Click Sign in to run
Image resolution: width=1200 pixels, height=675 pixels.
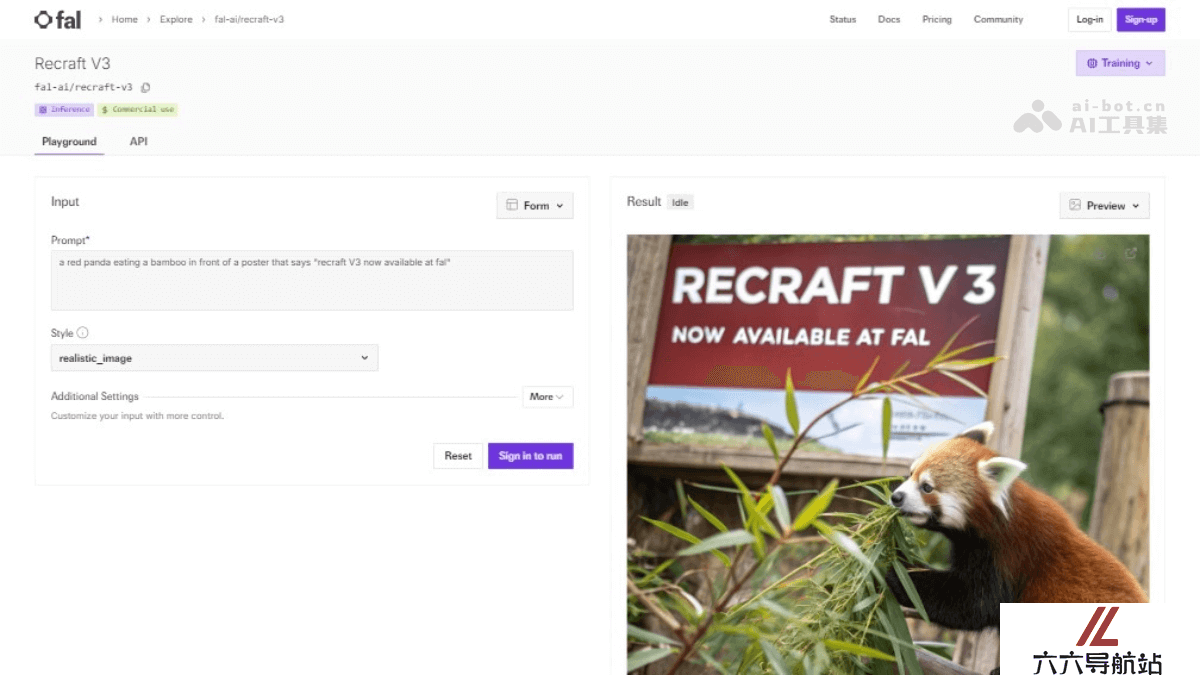click(x=530, y=456)
